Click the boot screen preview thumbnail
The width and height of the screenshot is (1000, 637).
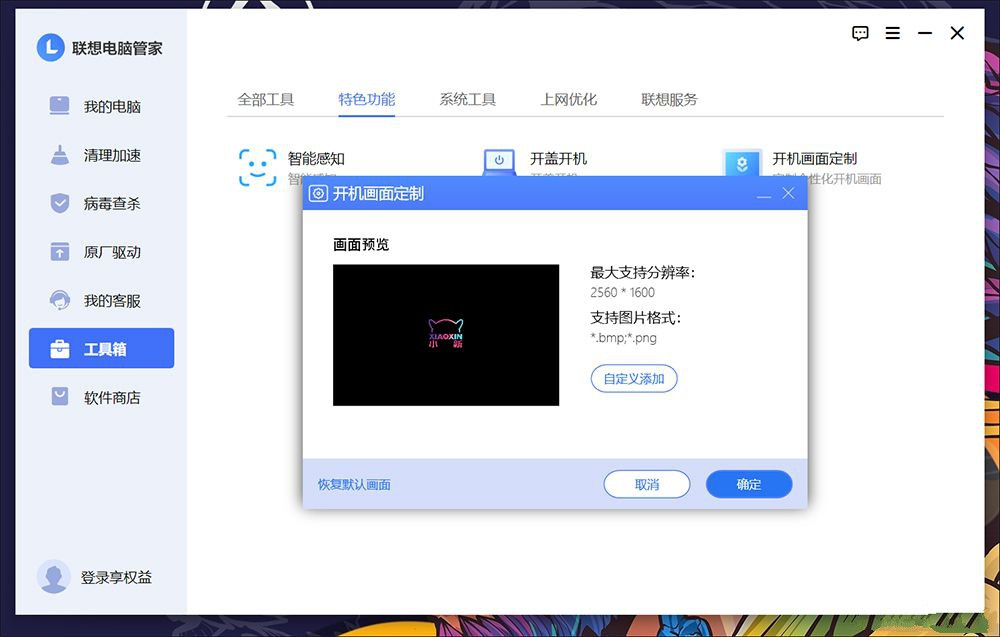[446, 335]
